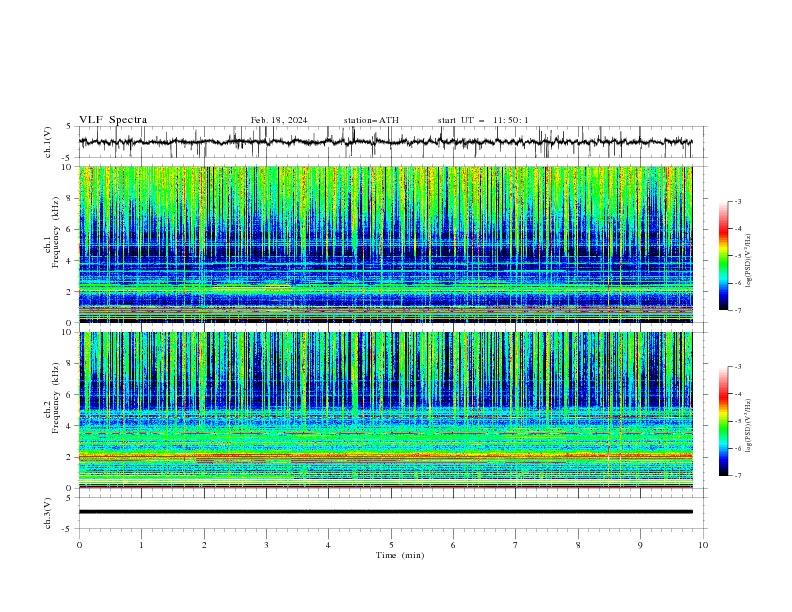792x612 pixels.
Task: Click the 'Time (min)' axis label
Action: coord(400,555)
